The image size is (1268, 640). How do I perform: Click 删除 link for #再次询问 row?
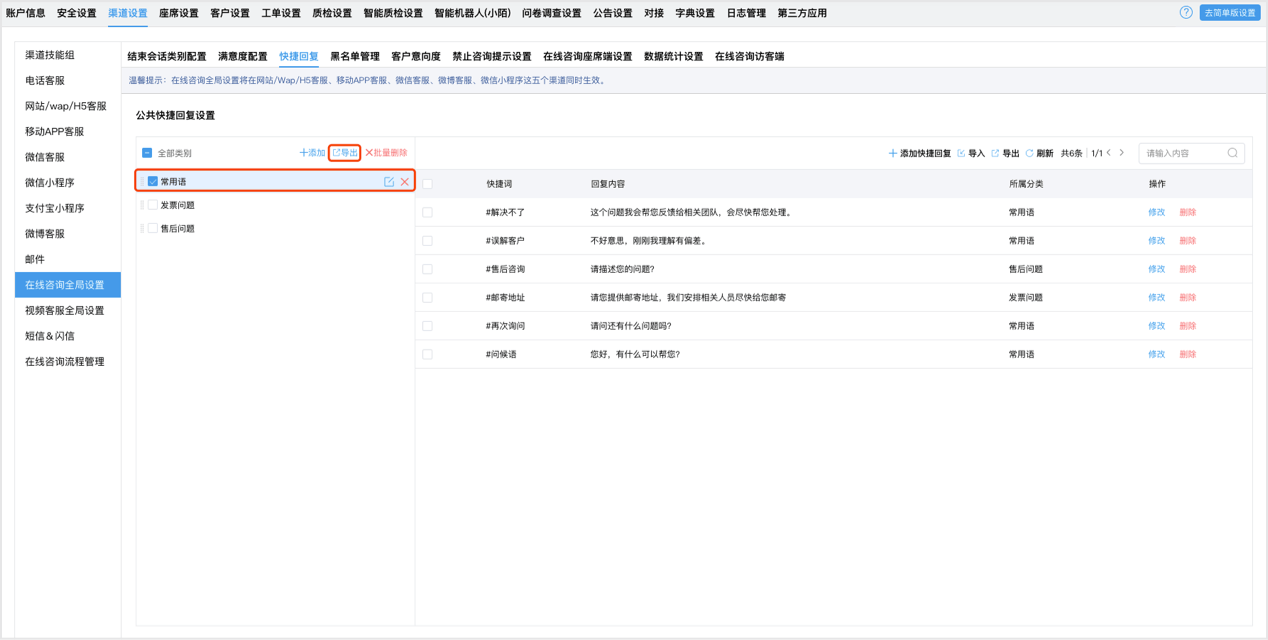tap(1188, 326)
